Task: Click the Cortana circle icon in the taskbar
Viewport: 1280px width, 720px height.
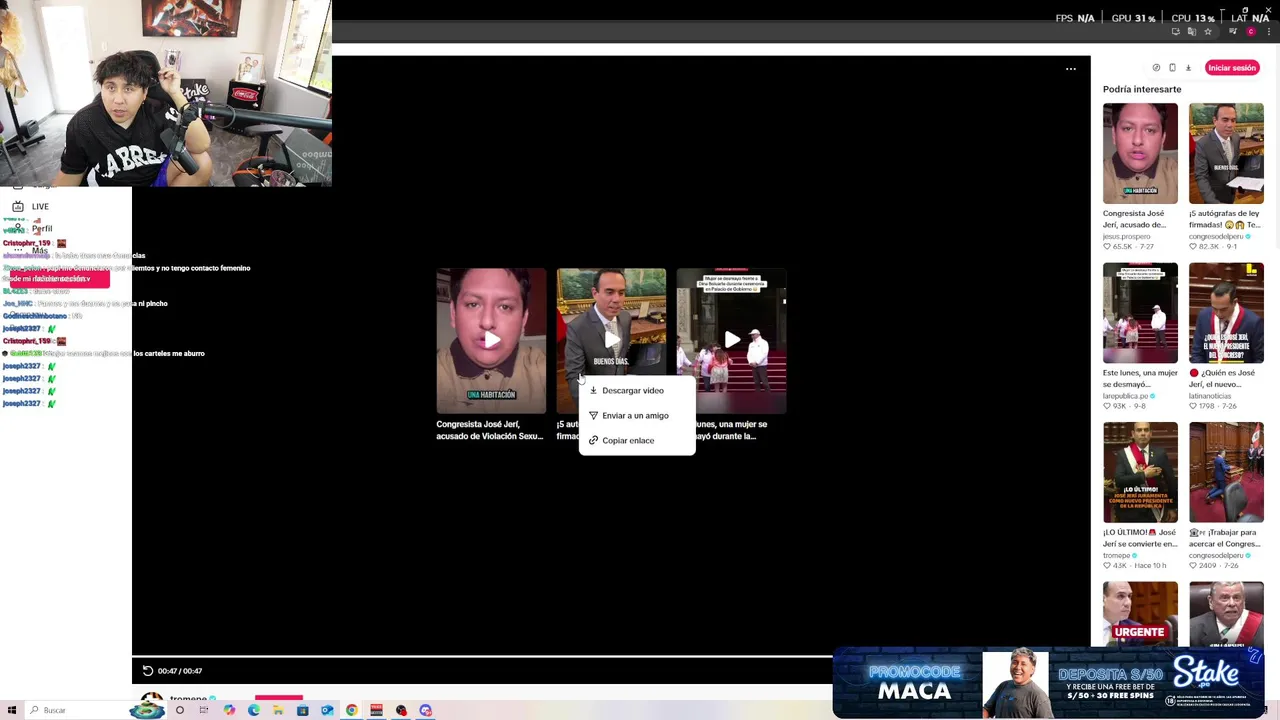Action: click(x=180, y=710)
